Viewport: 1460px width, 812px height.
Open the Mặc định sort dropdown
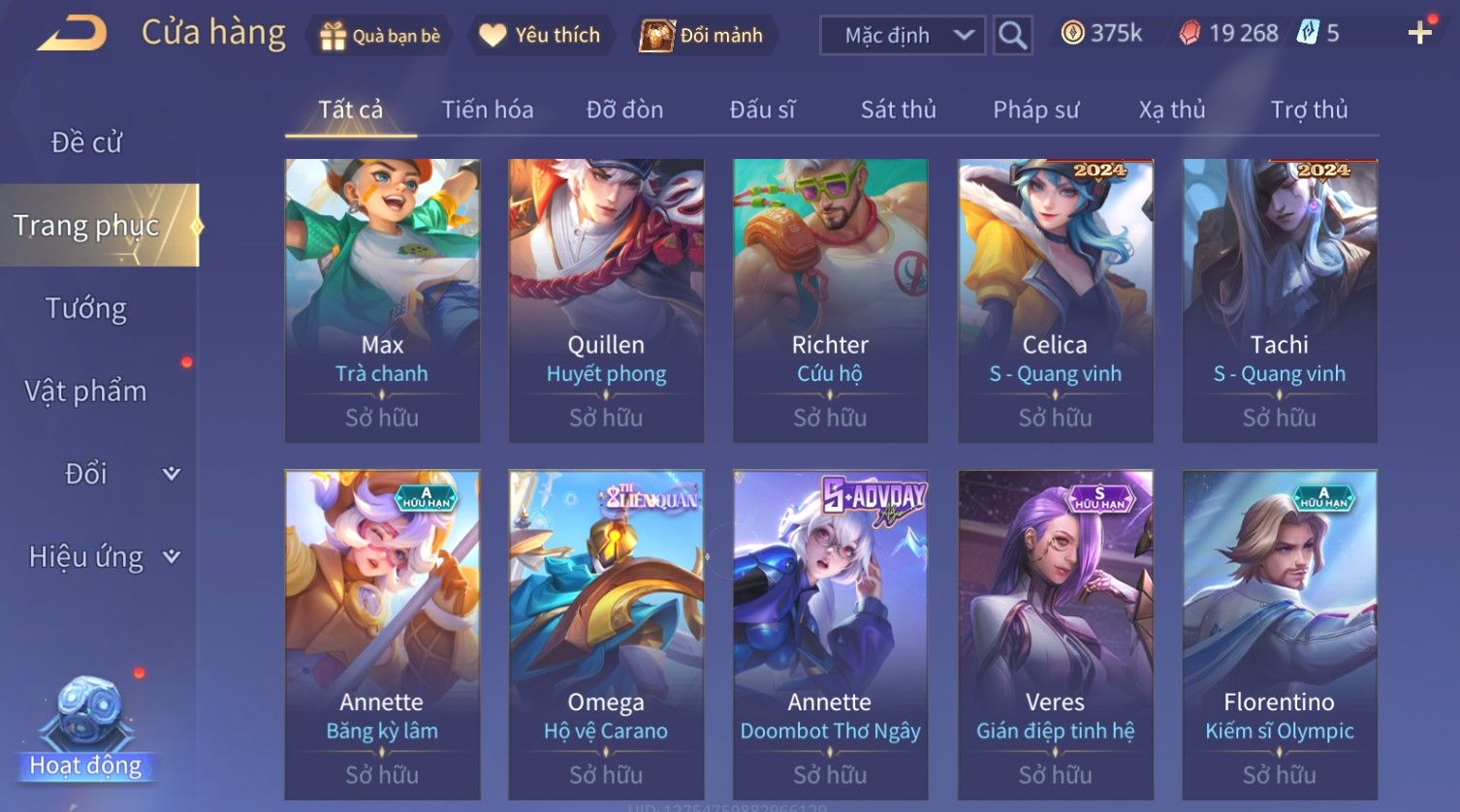(x=903, y=36)
